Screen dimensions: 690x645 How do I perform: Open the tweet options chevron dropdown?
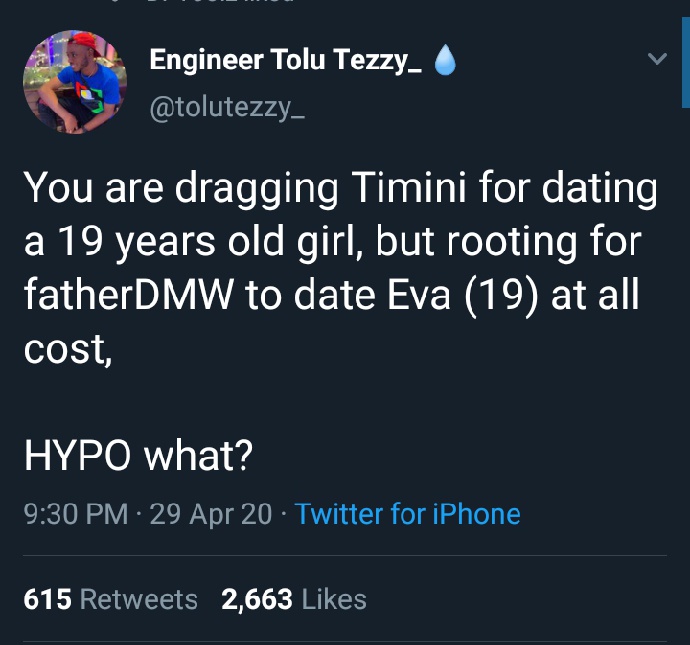[x=656, y=60]
